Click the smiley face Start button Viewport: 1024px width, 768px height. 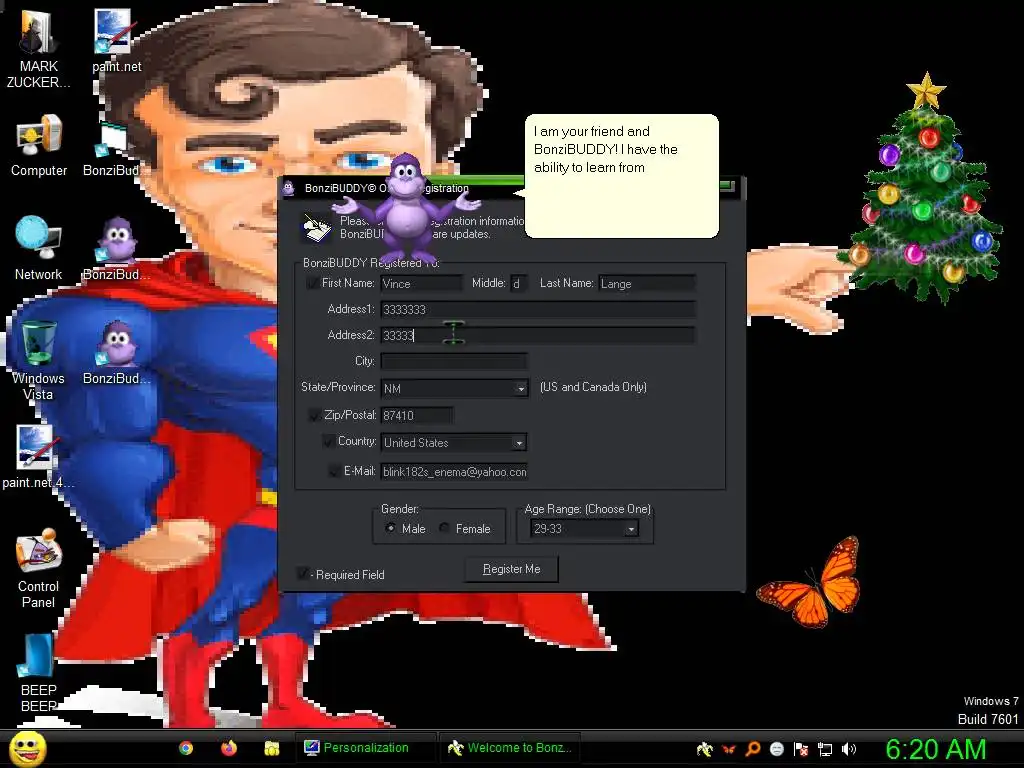tap(28, 748)
